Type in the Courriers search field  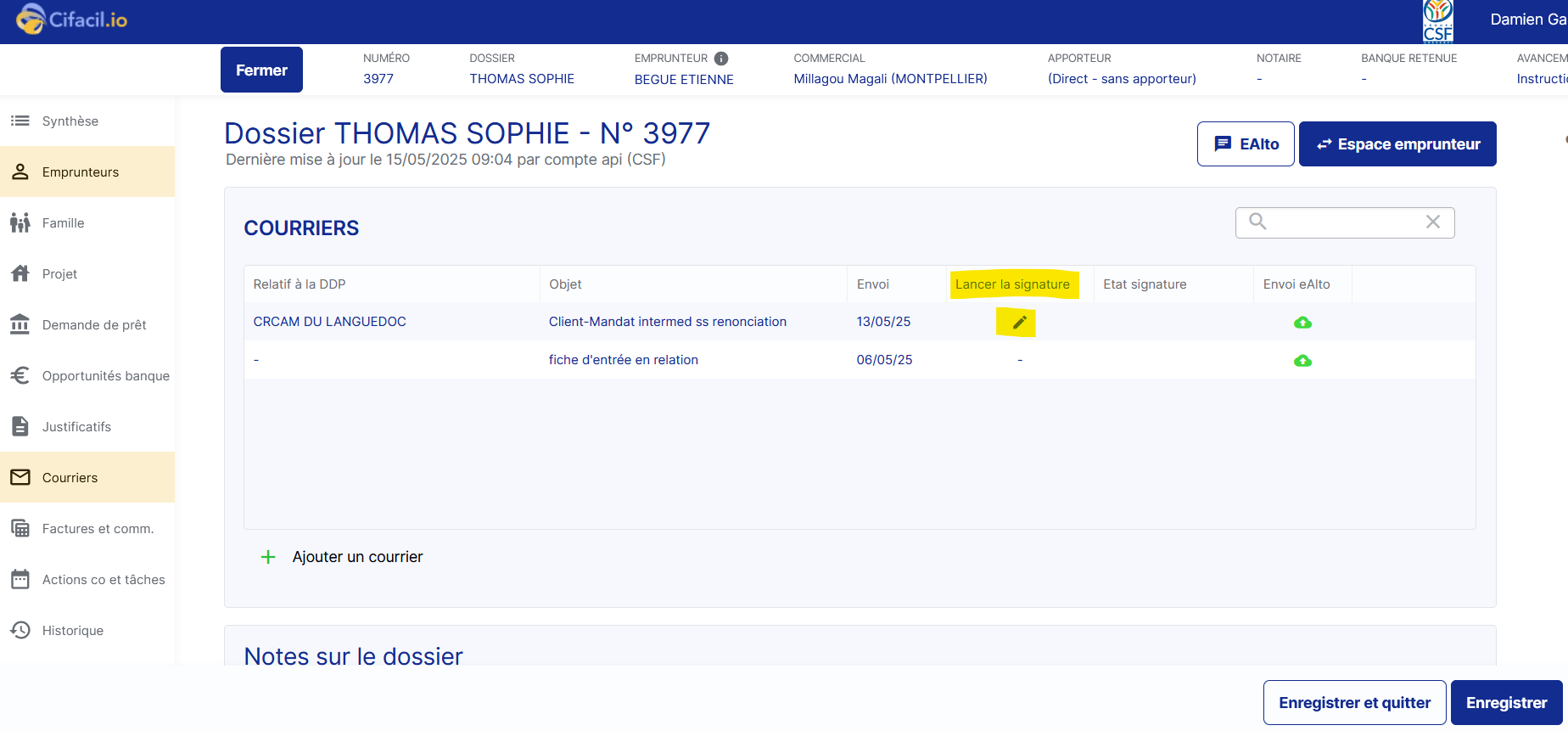coord(1344,222)
